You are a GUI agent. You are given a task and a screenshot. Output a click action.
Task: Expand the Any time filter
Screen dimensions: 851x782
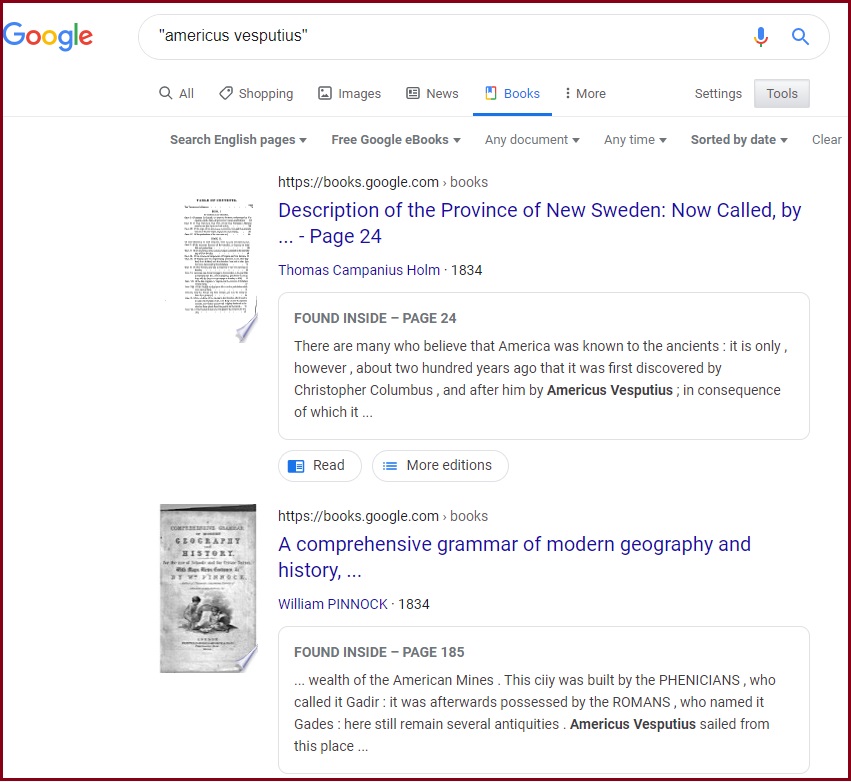[635, 139]
